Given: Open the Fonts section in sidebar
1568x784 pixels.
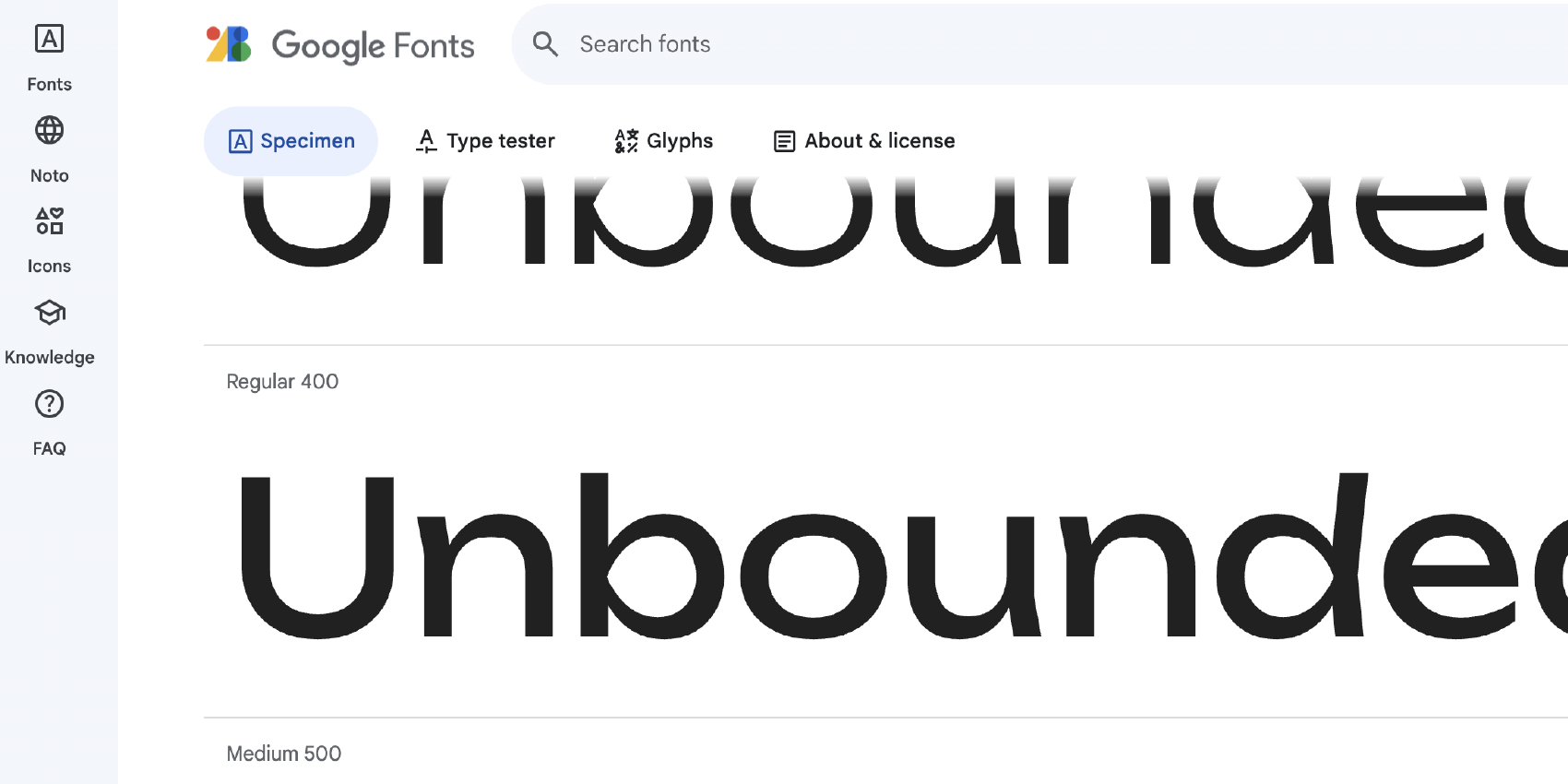Looking at the screenshot, I should (x=49, y=59).
